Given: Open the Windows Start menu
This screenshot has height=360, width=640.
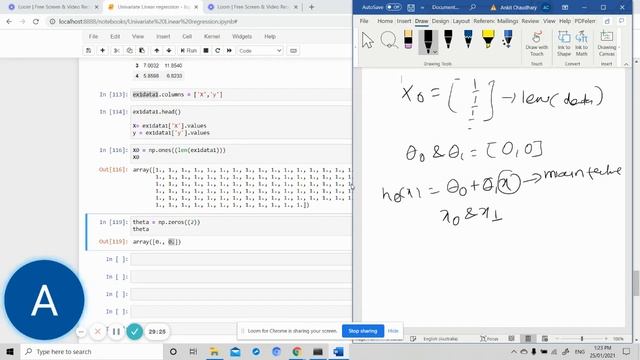Looking at the screenshot, I should [10, 351].
